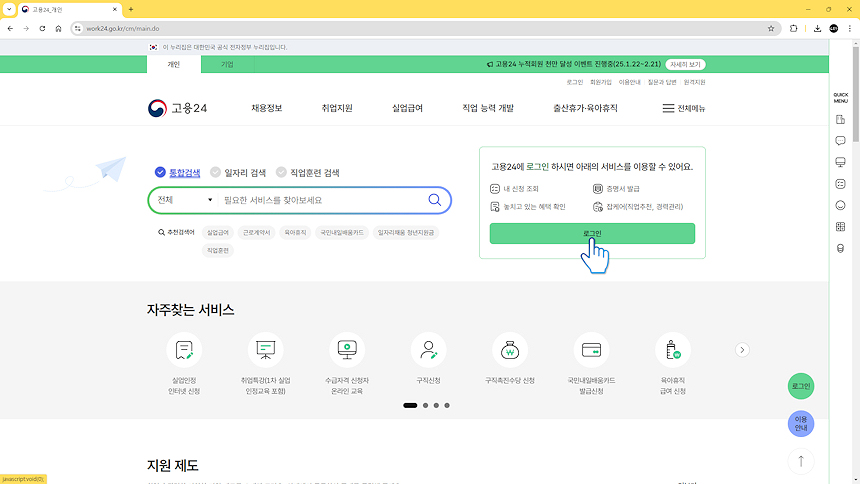Click the 육아휴직 recommended keyword
Viewport: 860px width, 484px height.
[x=295, y=233]
